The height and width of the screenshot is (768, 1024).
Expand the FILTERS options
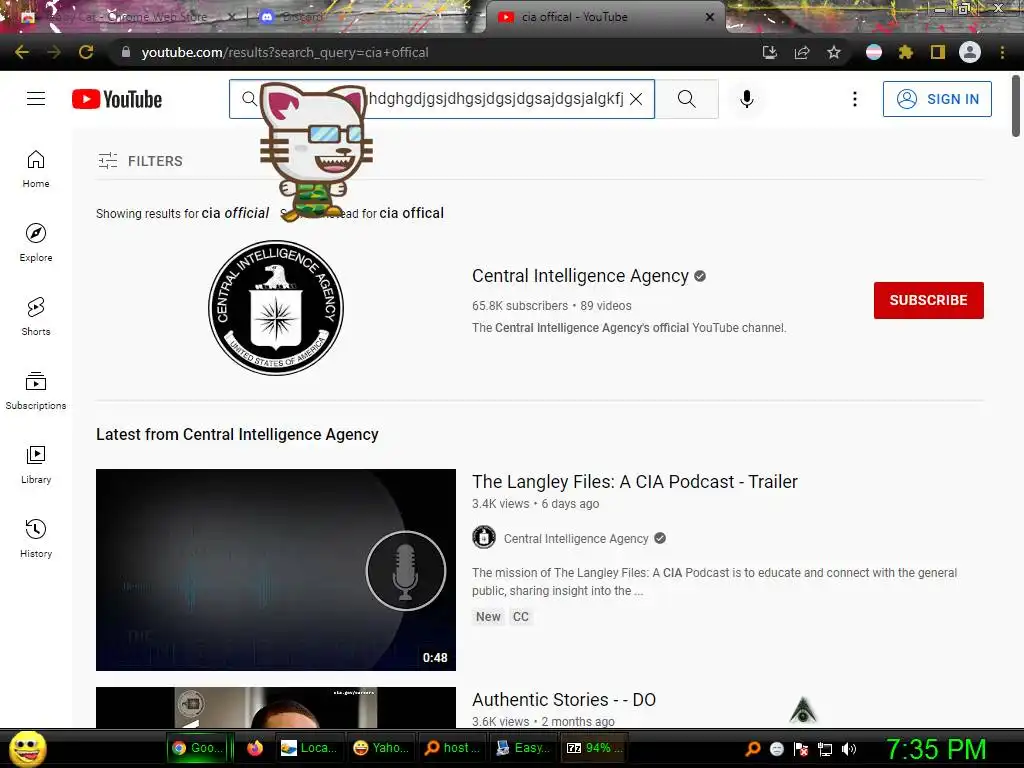point(140,161)
